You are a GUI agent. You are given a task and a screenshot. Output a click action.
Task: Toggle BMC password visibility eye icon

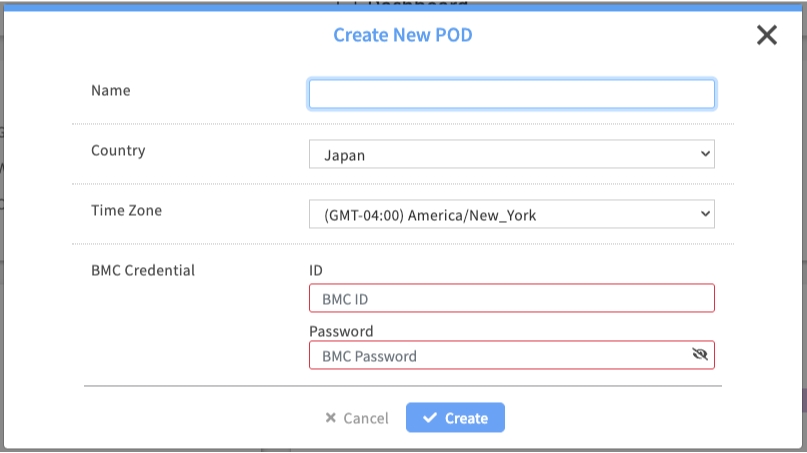[699, 355]
